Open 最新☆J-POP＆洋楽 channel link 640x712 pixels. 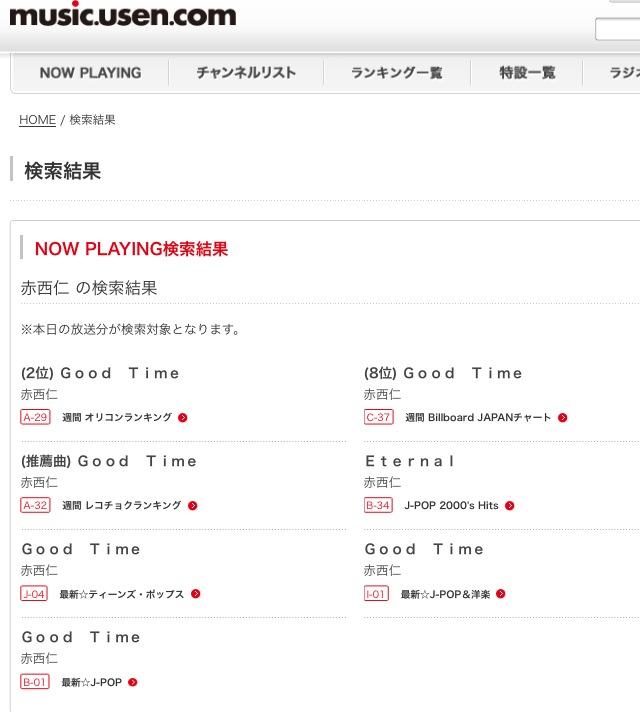coord(445,594)
